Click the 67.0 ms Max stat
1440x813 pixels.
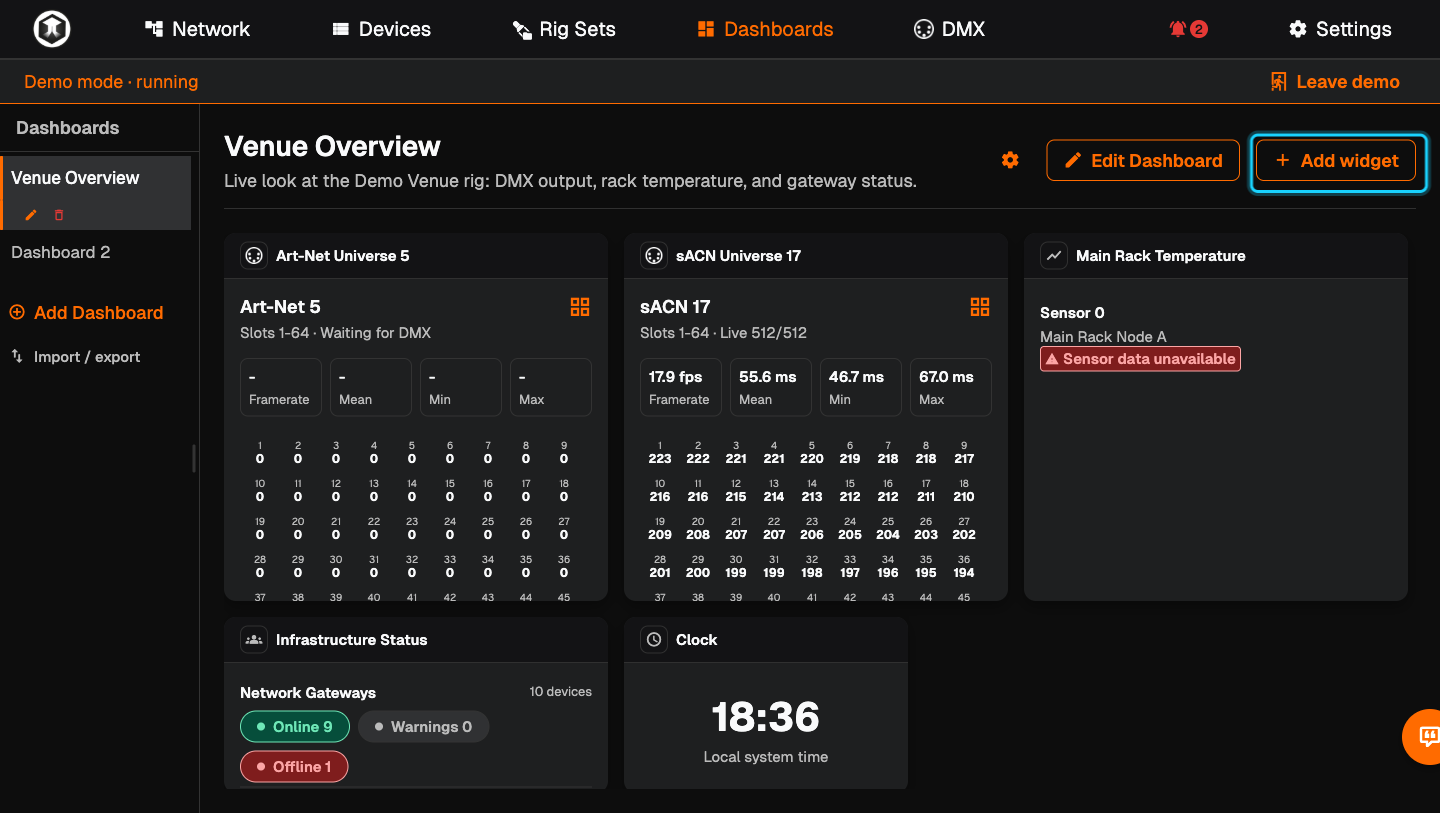tap(951, 387)
